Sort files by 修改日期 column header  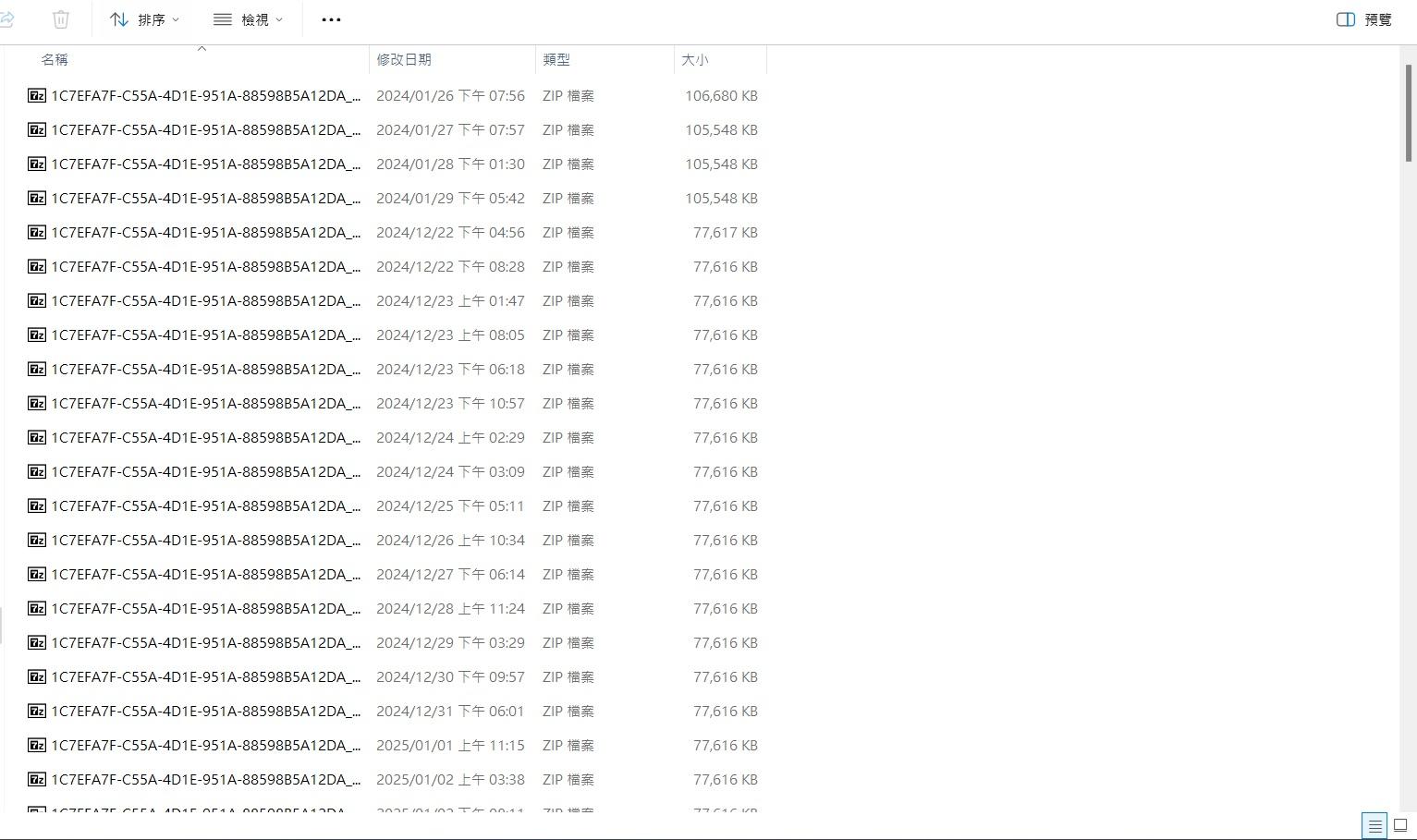point(404,59)
